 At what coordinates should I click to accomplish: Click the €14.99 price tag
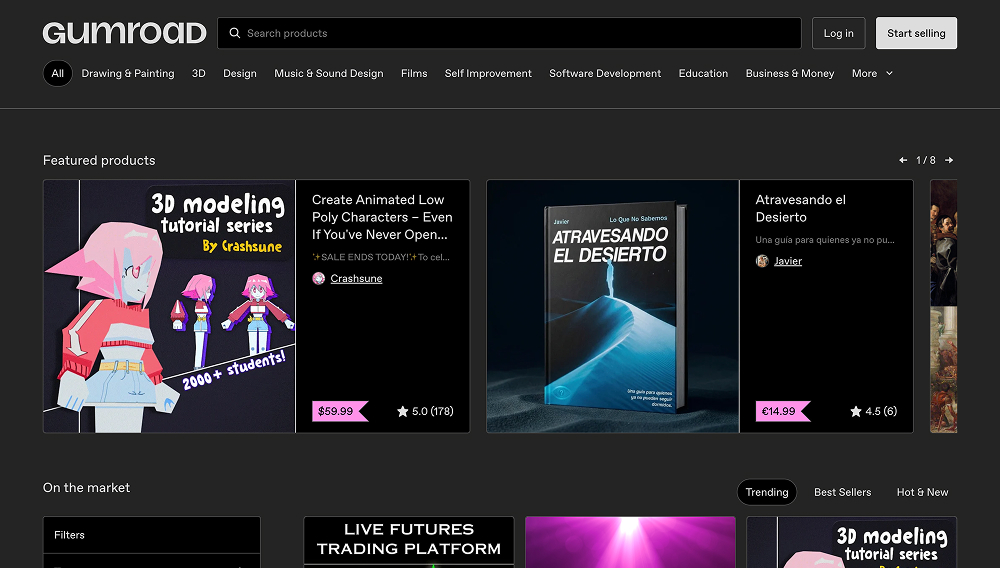783,411
